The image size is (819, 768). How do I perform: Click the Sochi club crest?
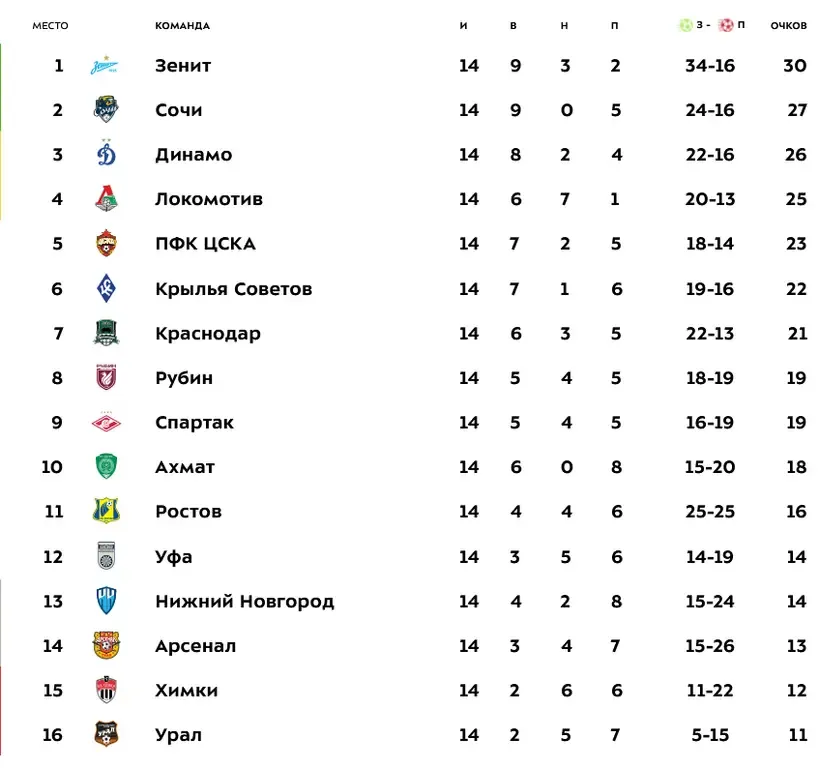(x=106, y=110)
